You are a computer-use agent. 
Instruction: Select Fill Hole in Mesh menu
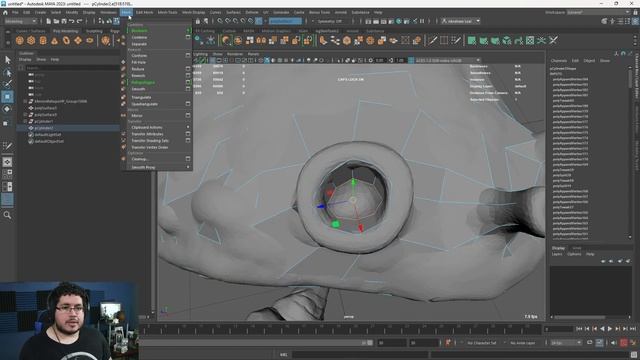tap(139, 62)
